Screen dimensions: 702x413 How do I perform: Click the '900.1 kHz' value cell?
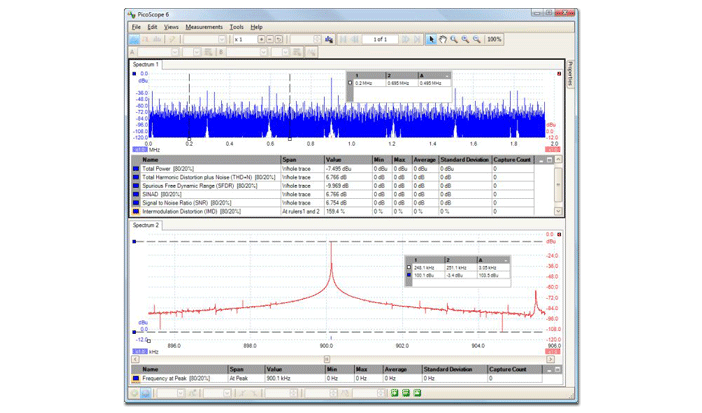pyautogui.click(x=295, y=379)
